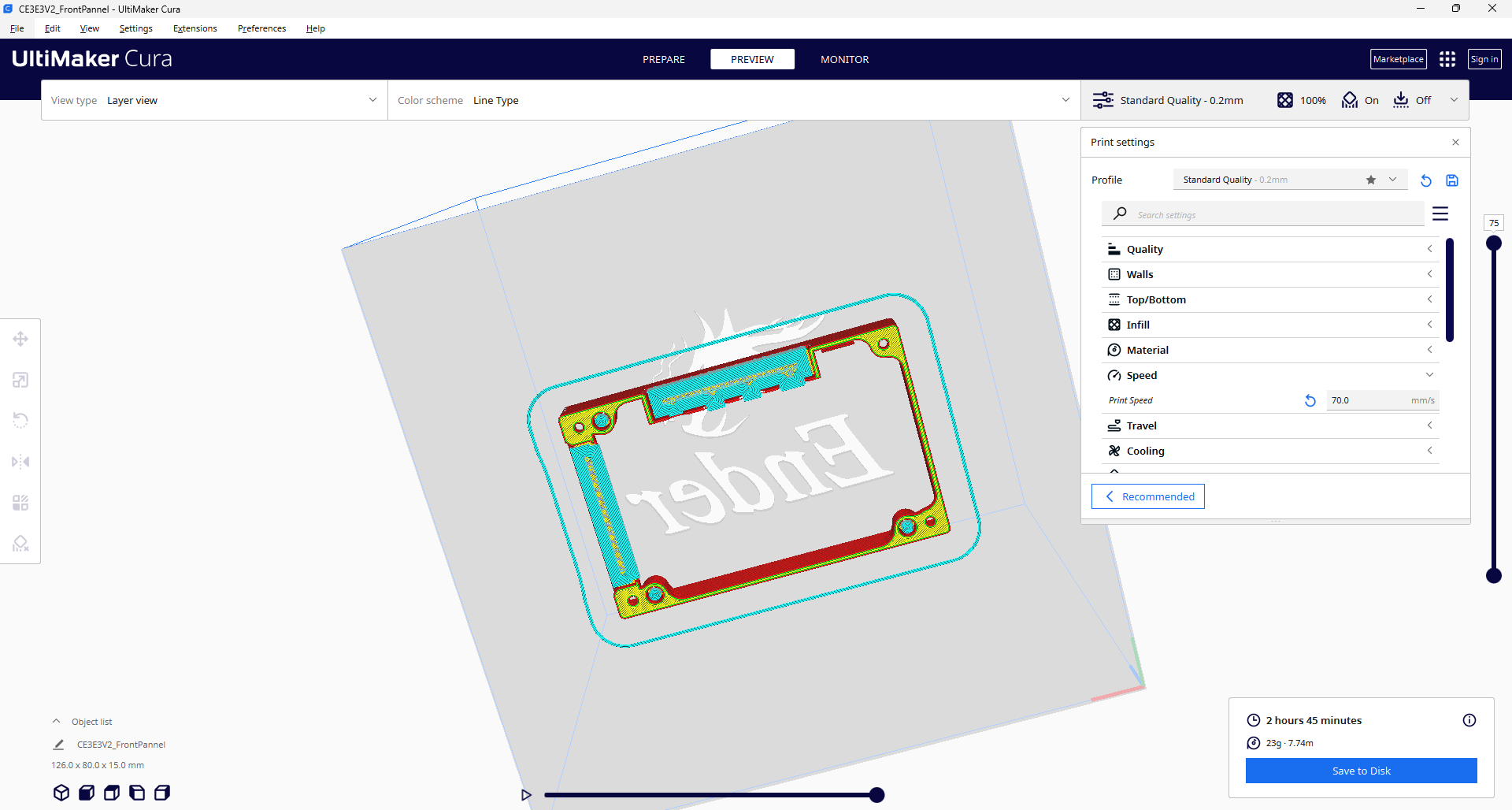This screenshot has height=810, width=1512.
Task: Switch to Recommended settings mode
Action: pyautogui.click(x=1148, y=496)
